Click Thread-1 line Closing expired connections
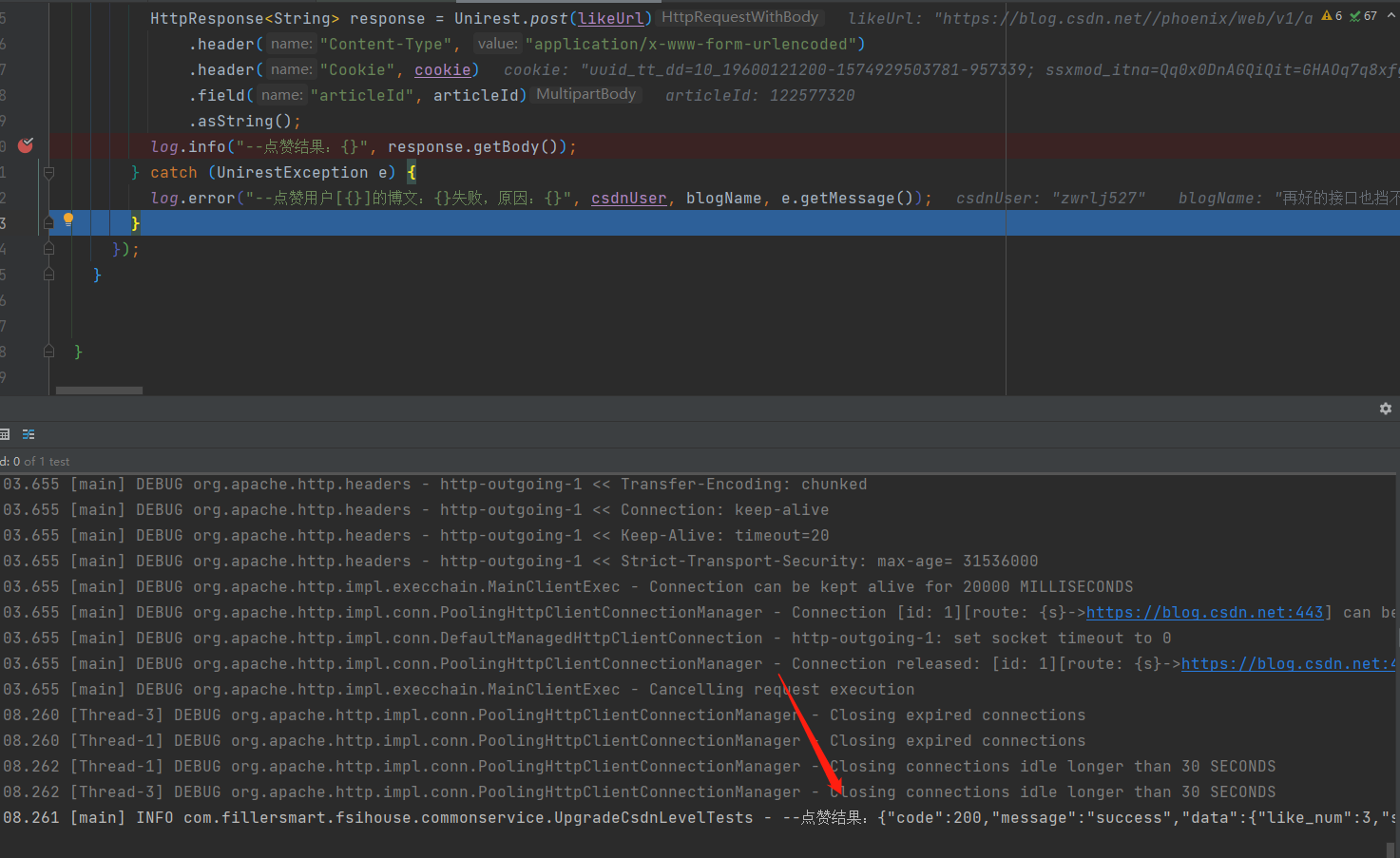The image size is (1400, 858). pyautogui.click(x=544, y=741)
